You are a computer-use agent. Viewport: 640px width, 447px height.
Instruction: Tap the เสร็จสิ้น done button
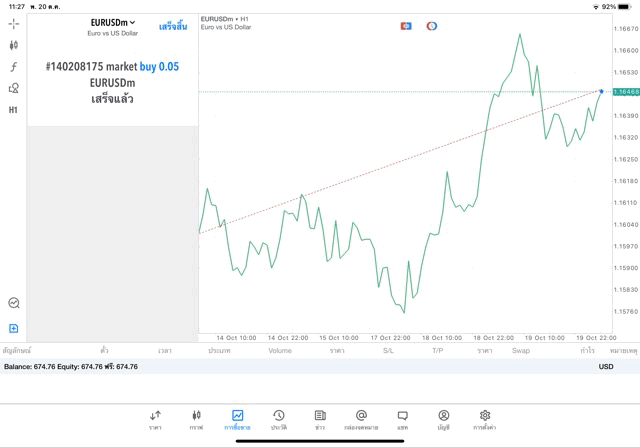[173, 26]
